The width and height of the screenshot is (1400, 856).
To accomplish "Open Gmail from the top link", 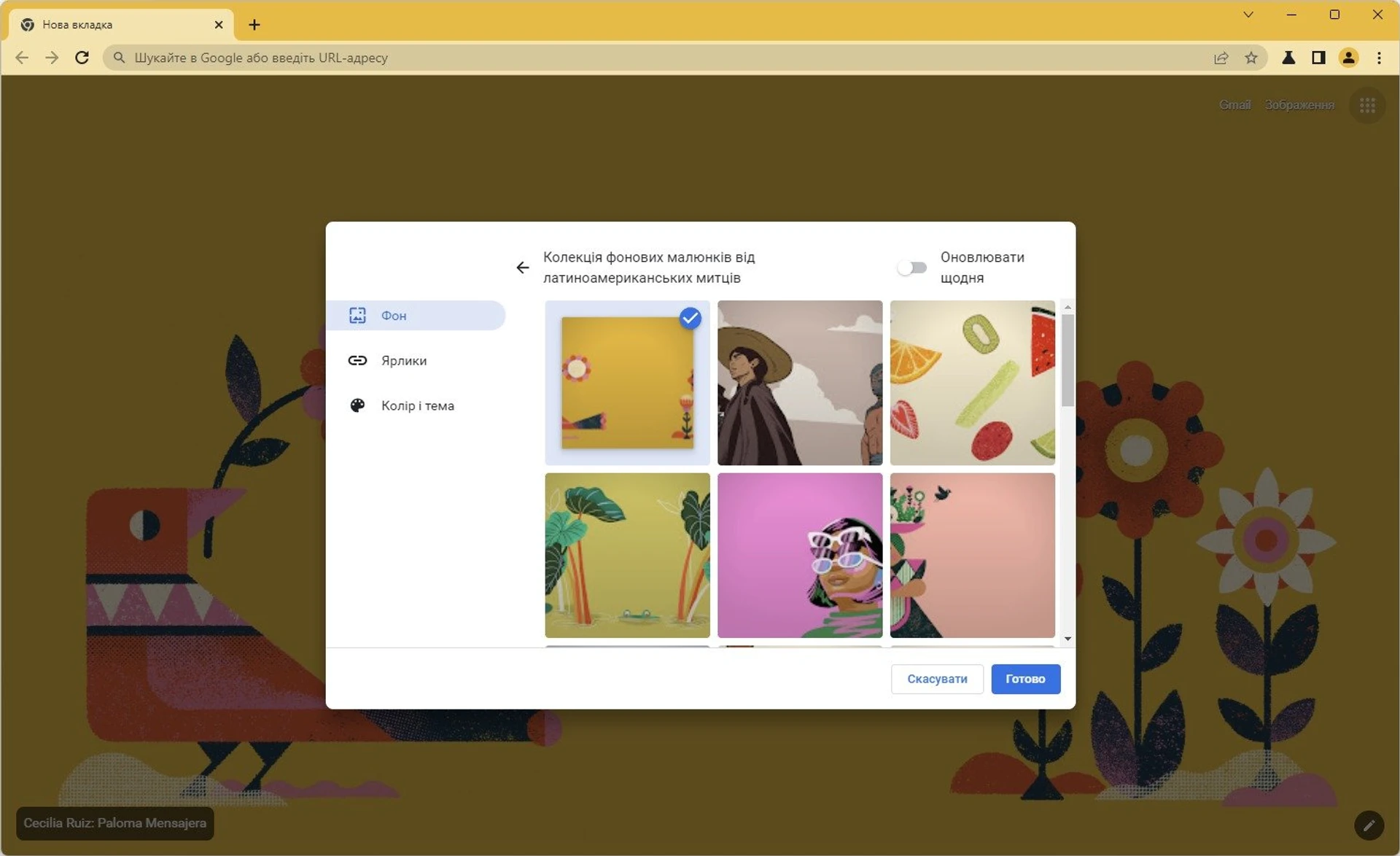I will click(x=1234, y=104).
